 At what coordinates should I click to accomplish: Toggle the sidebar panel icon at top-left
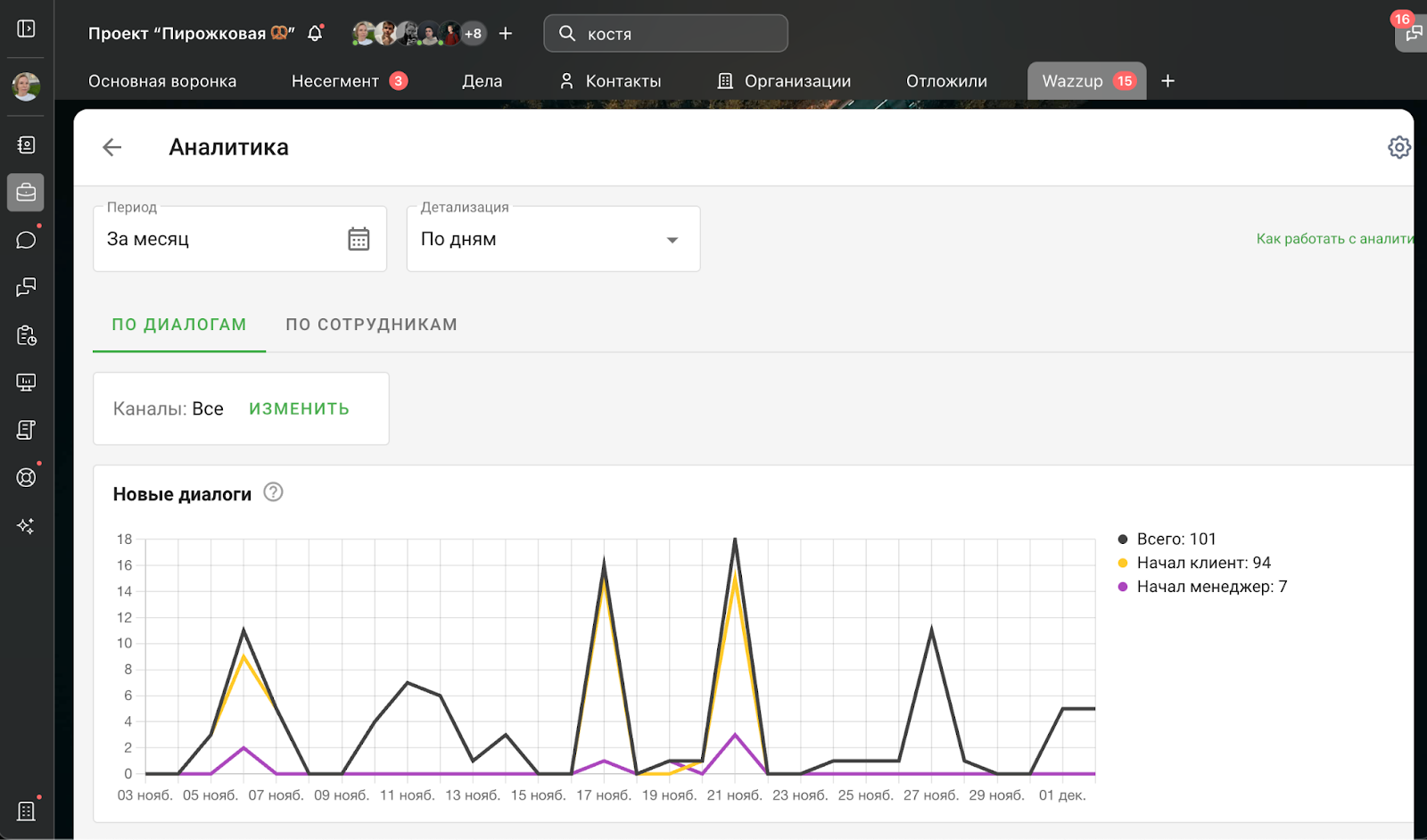pos(26,29)
